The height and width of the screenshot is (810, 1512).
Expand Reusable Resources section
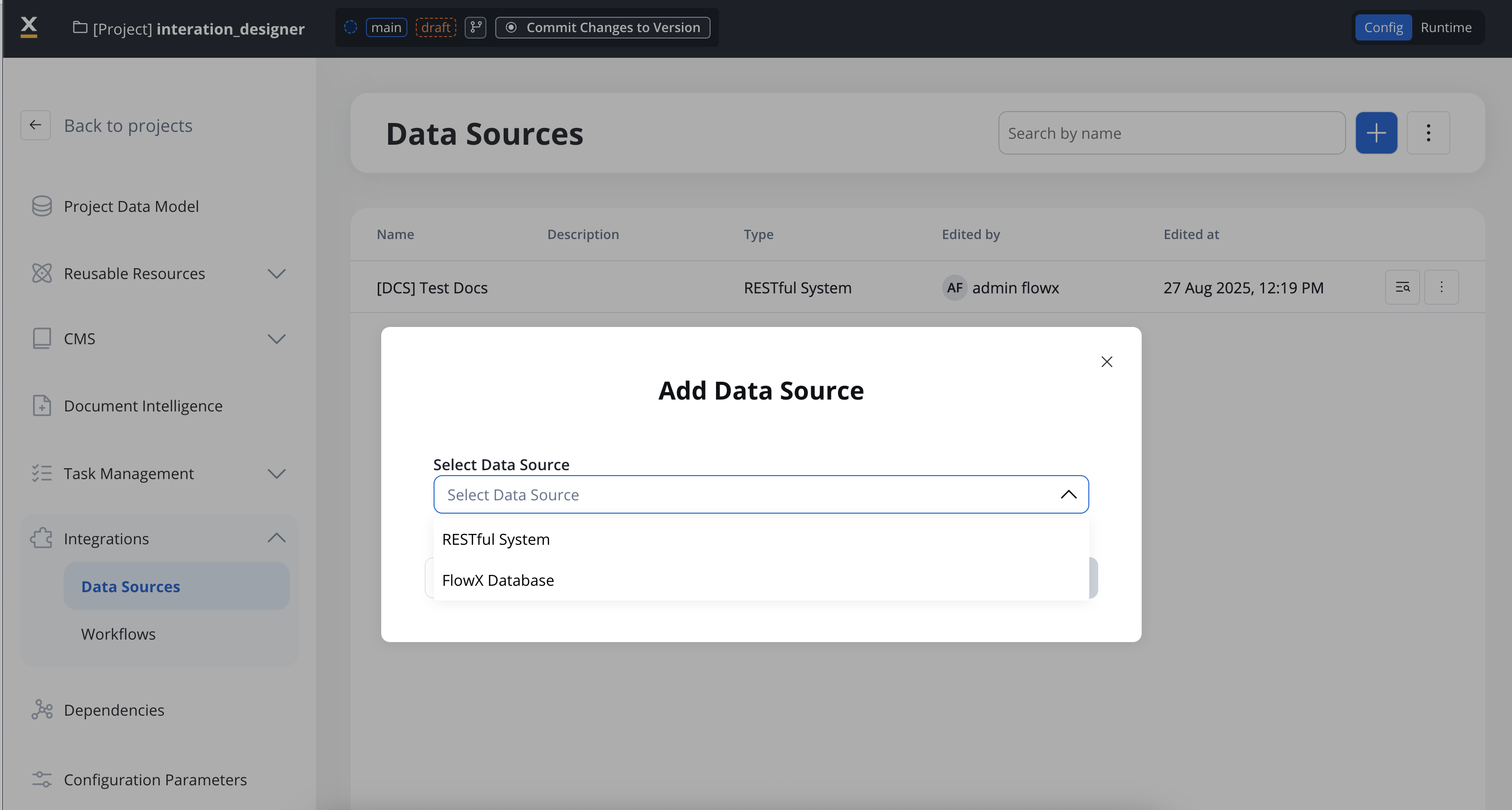point(277,274)
